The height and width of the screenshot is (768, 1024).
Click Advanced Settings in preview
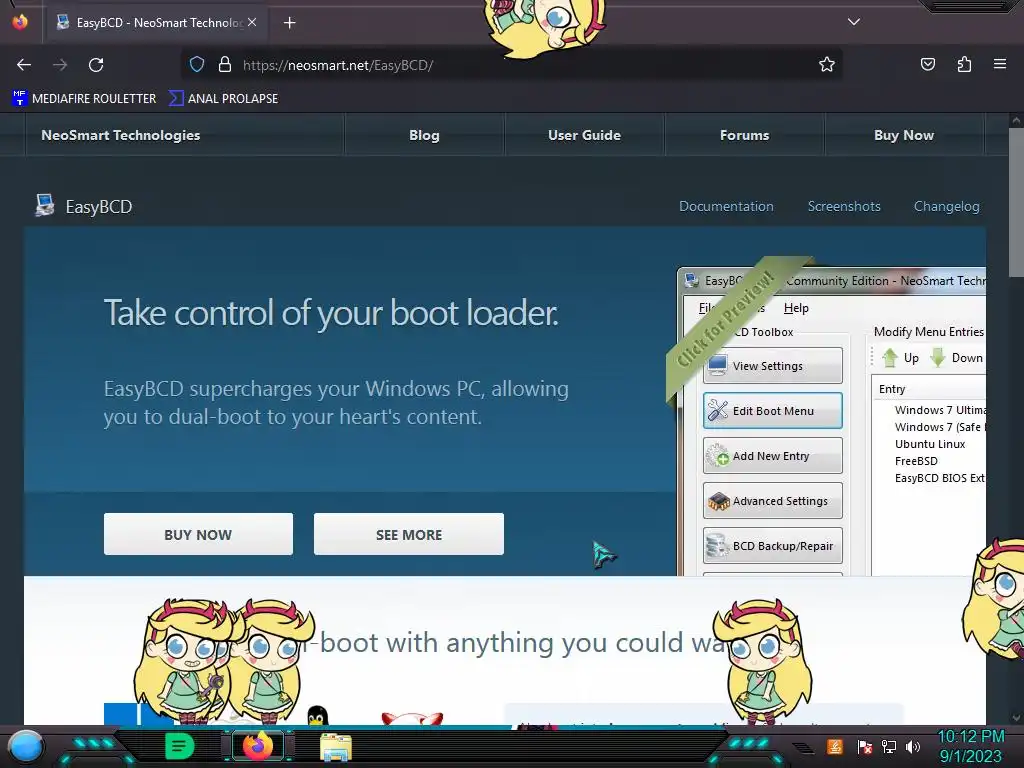[x=773, y=501]
